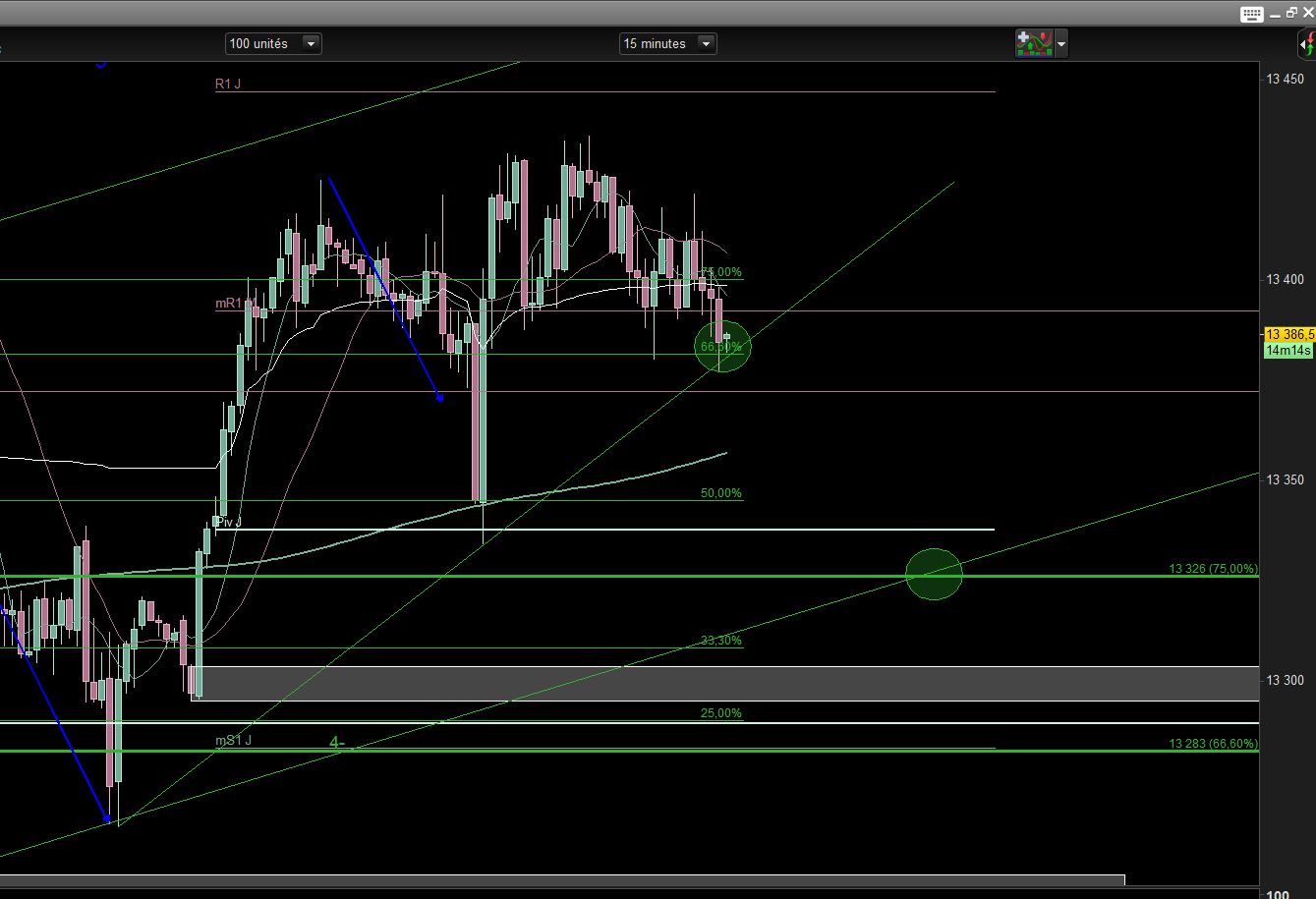This screenshot has width=1316, height=899.
Task: Open the '100 unités' dropdown
Action: click(273, 43)
